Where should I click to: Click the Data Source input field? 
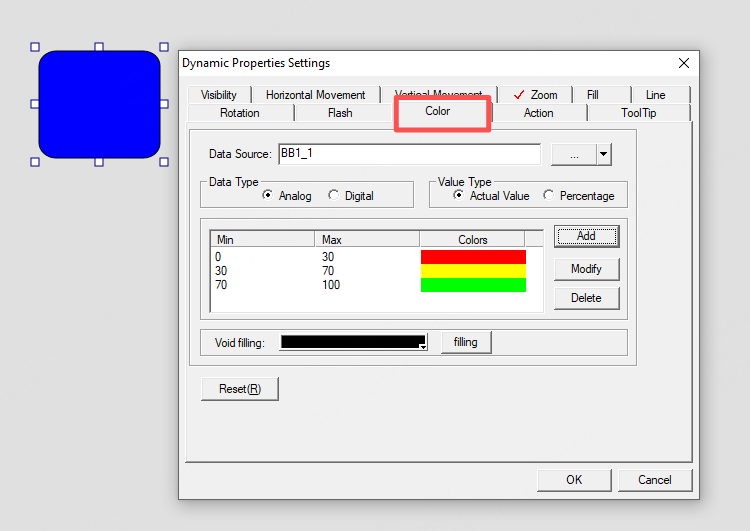pyautogui.click(x=409, y=154)
